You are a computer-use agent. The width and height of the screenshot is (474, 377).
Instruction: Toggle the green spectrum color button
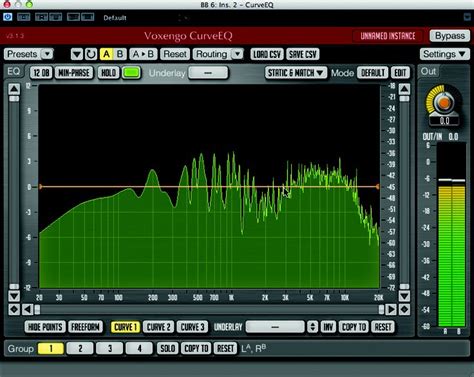[131, 73]
